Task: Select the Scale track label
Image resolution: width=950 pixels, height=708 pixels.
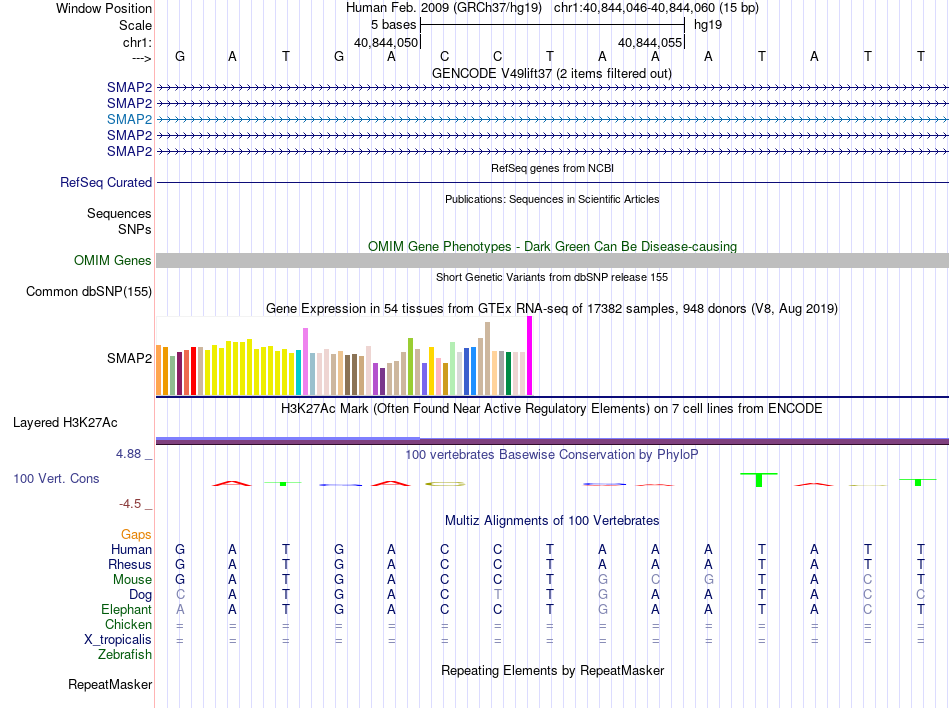Action: pyautogui.click(x=135, y=25)
